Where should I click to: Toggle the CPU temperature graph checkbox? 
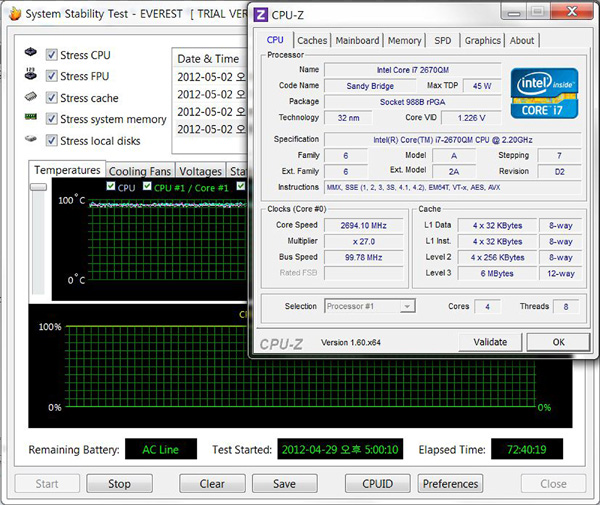coord(111,186)
